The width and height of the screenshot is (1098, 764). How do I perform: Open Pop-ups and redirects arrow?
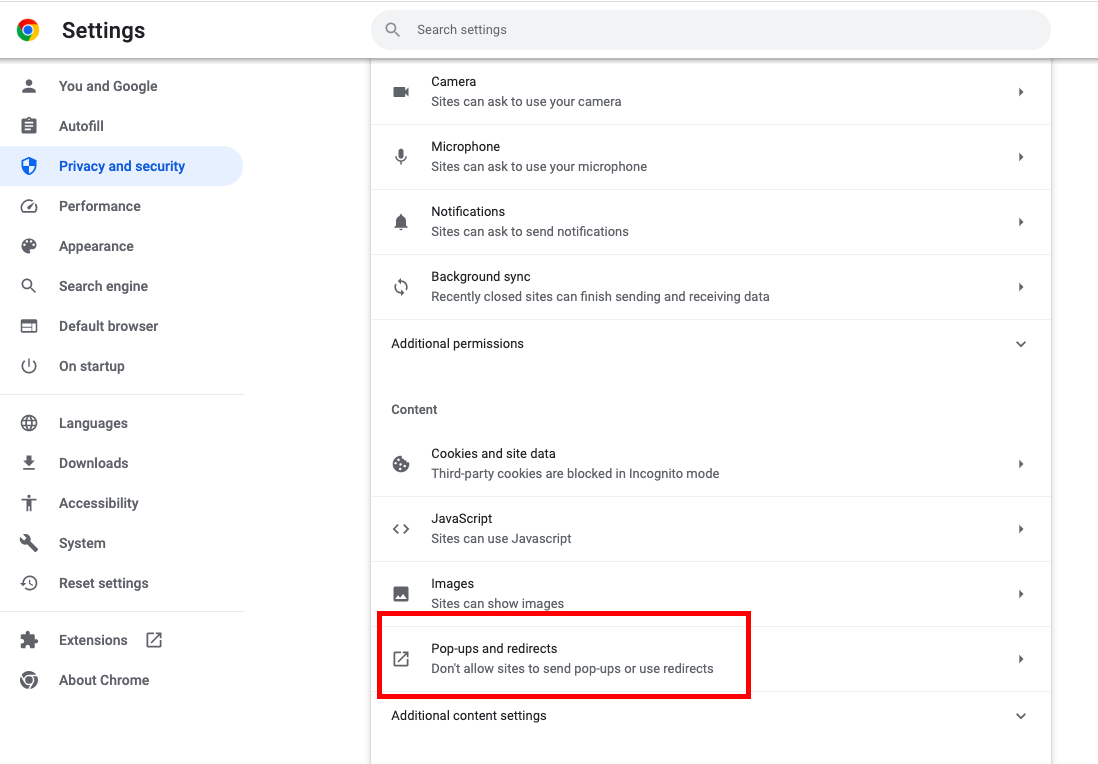click(1020, 659)
